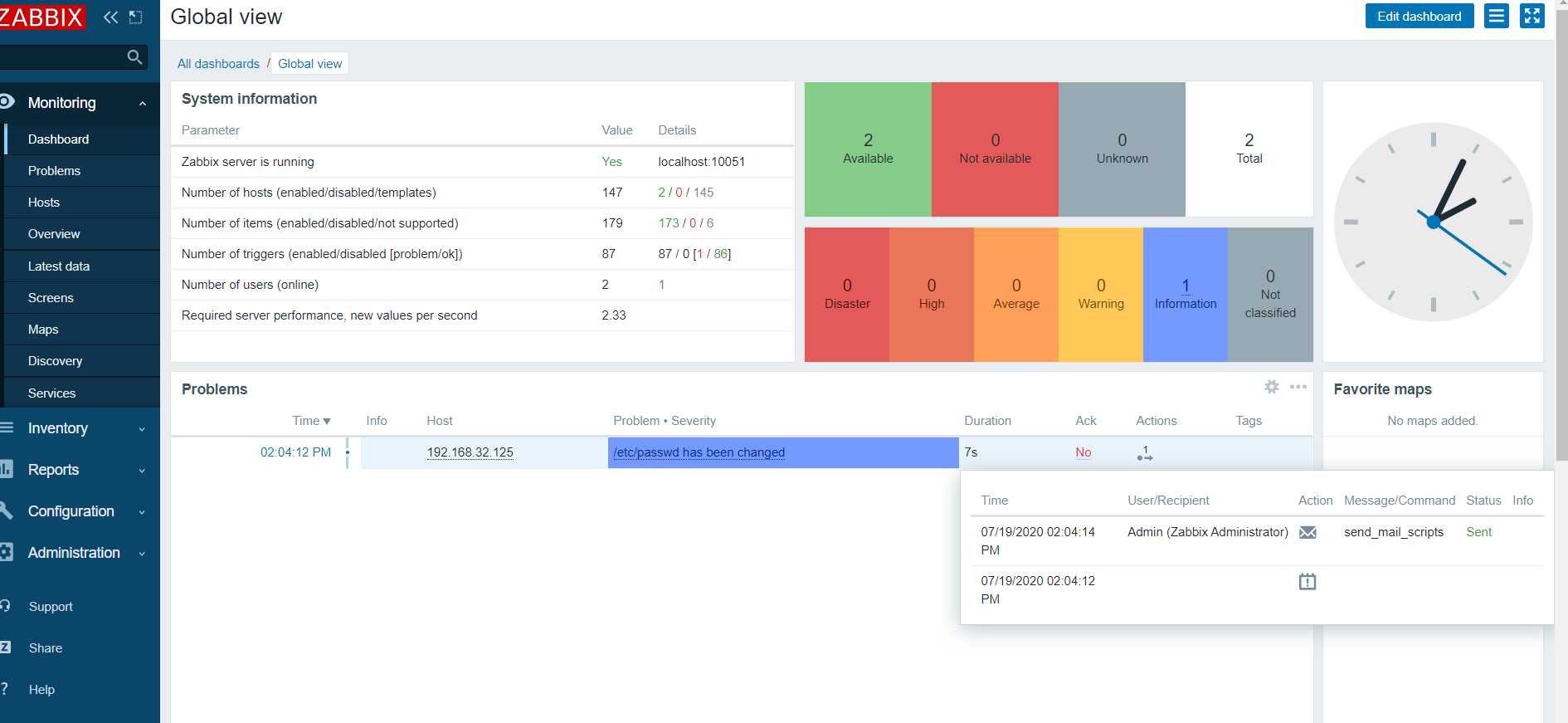Expand the Configuration menu section

tap(142, 512)
